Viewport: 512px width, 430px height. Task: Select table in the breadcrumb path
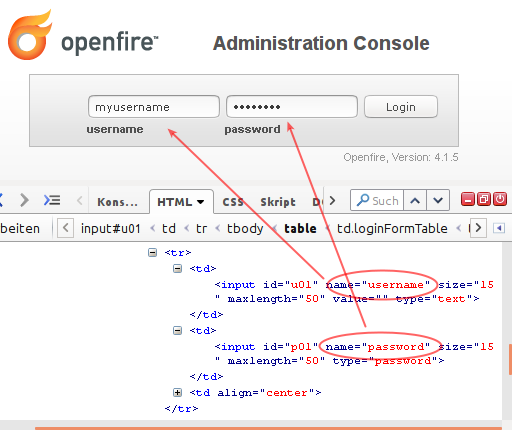(300, 228)
